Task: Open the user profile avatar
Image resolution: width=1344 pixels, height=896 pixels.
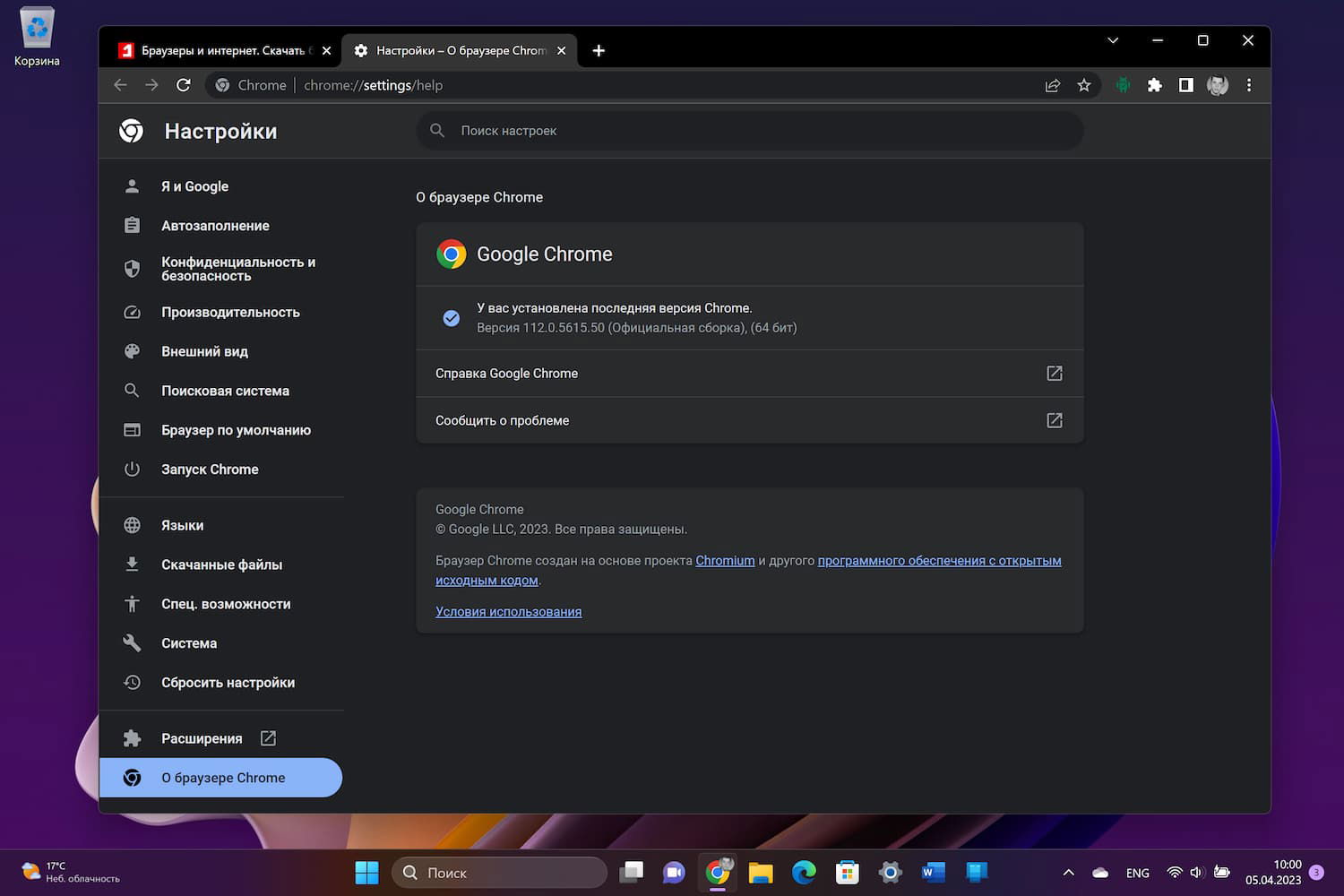Action: 1218,85
